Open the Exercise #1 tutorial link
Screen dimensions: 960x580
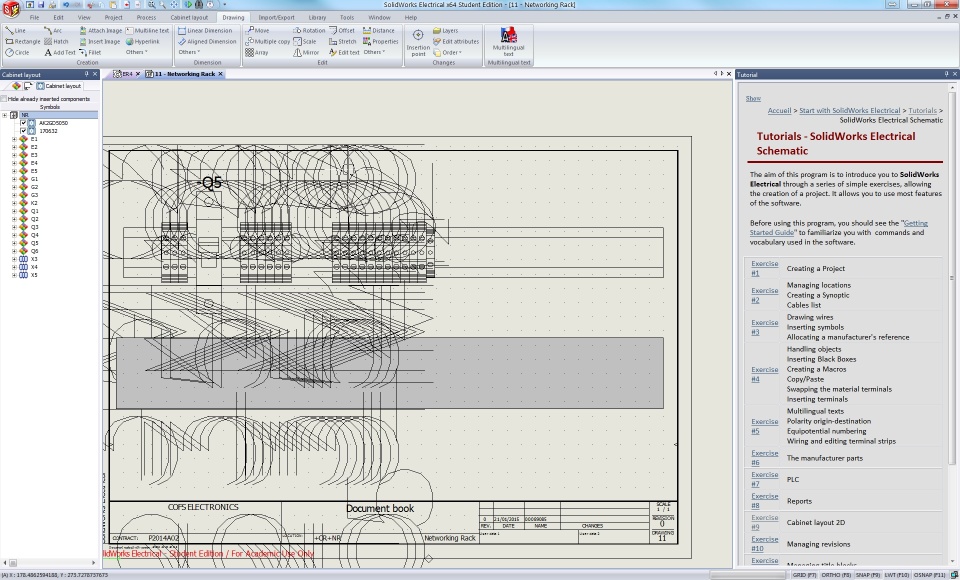click(765, 268)
